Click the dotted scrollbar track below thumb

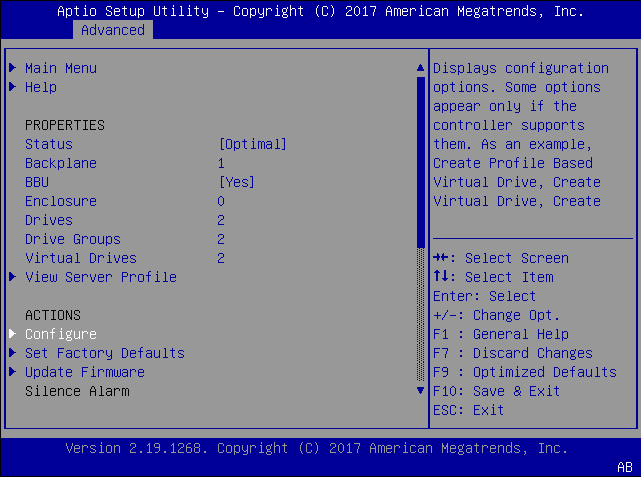(x=421, y=314)
